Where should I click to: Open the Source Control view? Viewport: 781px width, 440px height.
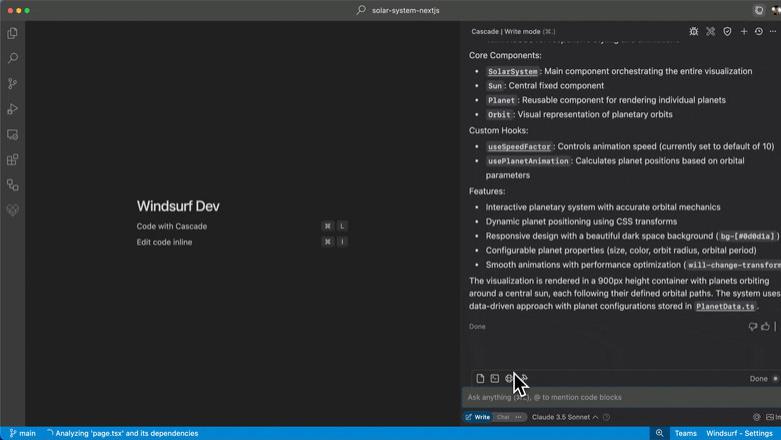(x=13, y=84)
